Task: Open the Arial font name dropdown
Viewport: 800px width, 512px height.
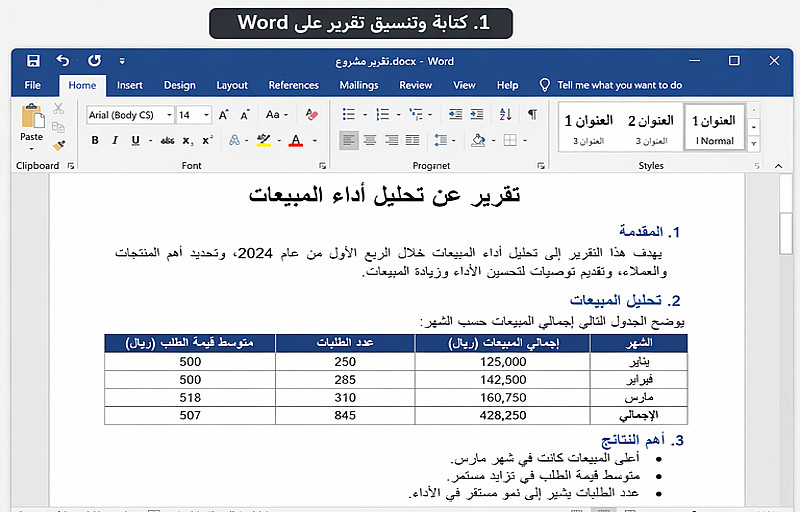Action: pos(169,115)
